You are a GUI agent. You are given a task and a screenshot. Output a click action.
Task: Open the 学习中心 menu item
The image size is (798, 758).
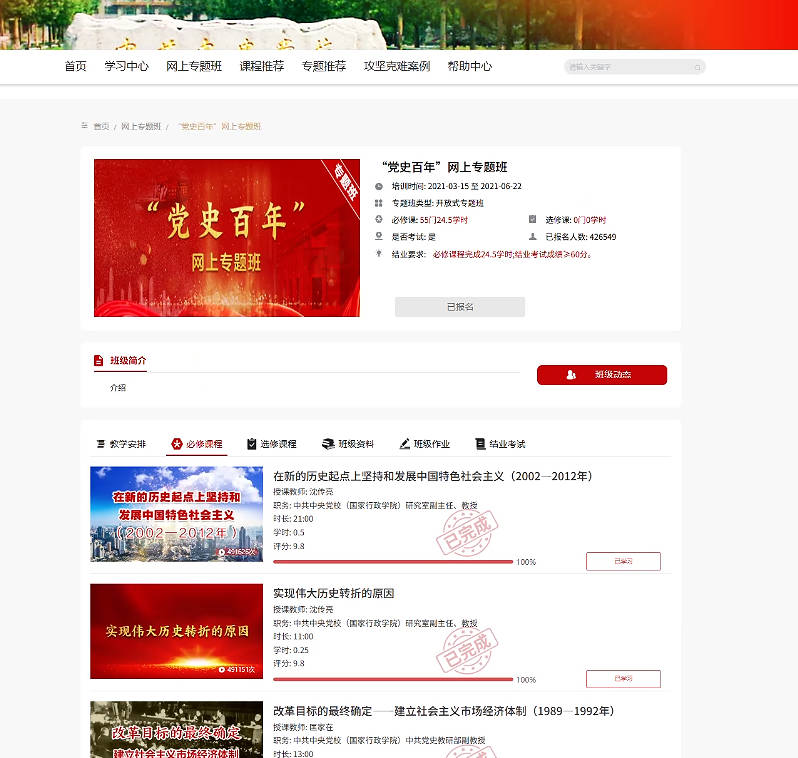coord(126,66)
